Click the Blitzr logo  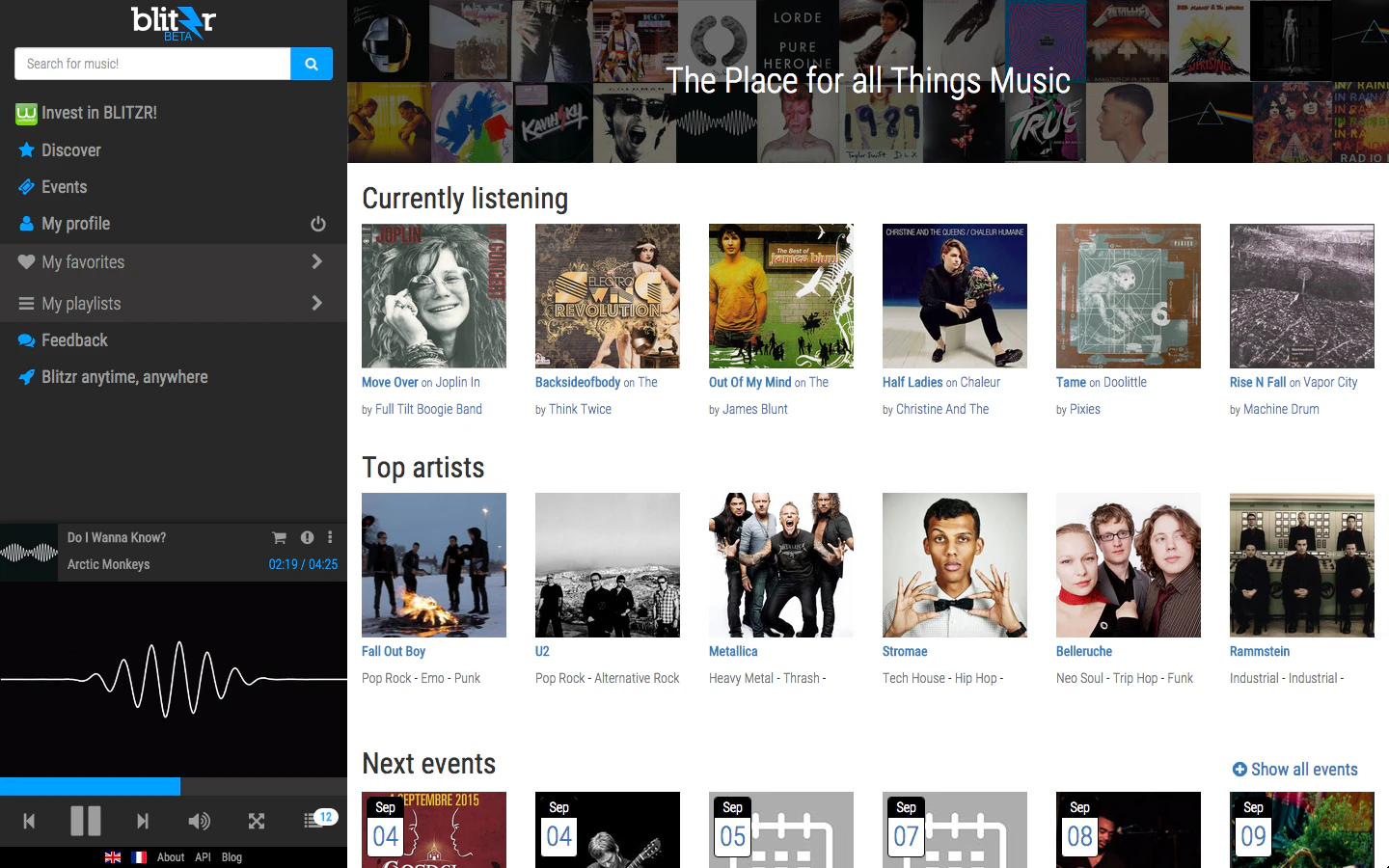click(x=174, y=22)
